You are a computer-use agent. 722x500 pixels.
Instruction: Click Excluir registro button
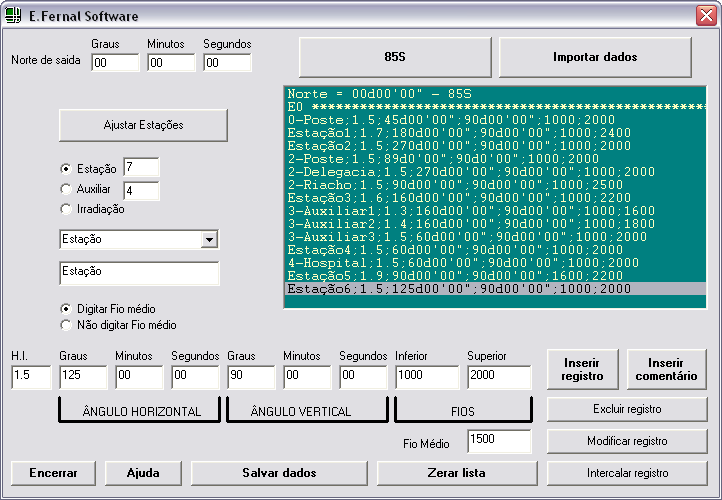coord(627,410)
